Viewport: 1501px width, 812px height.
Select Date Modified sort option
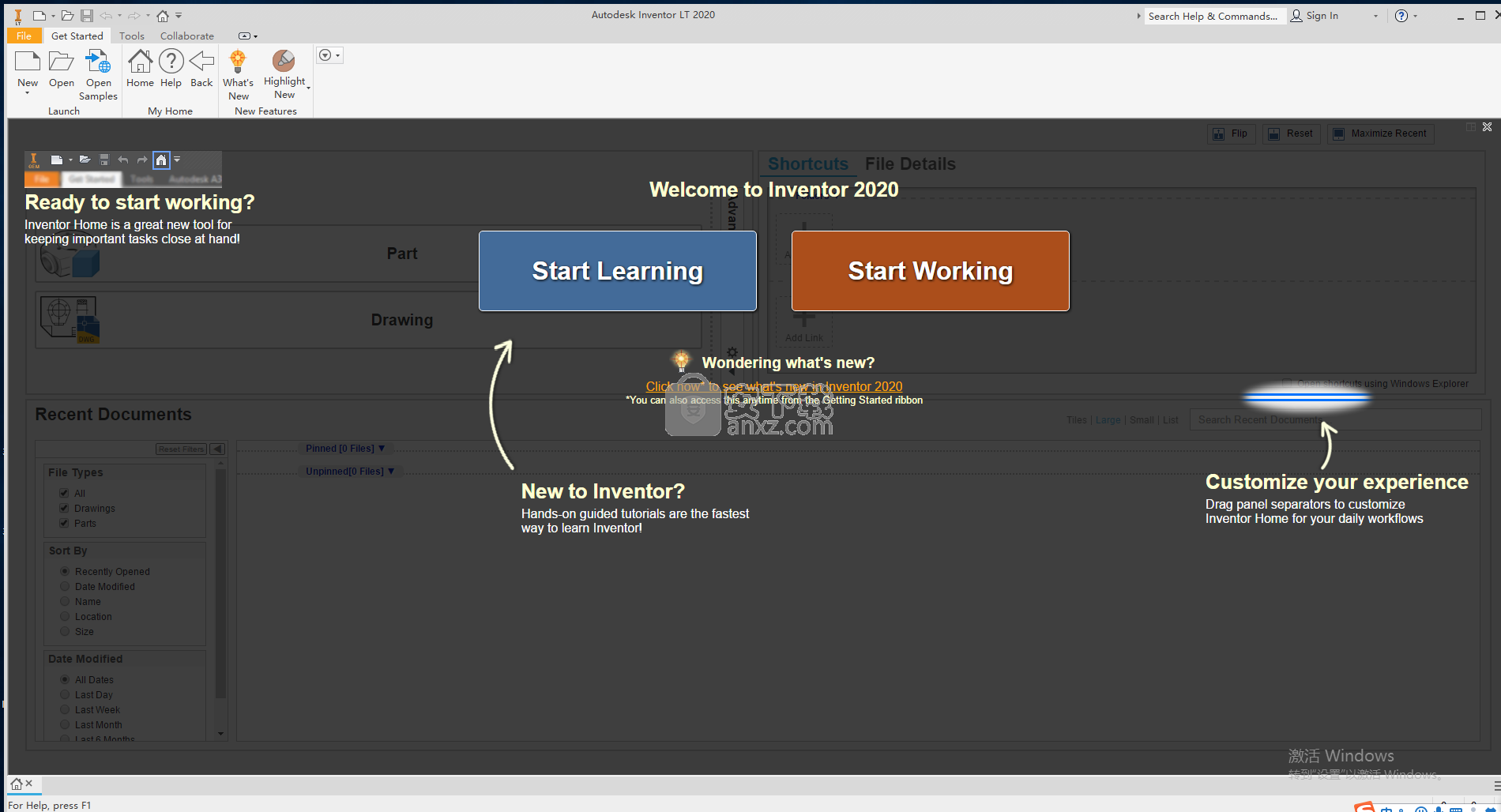65,586
